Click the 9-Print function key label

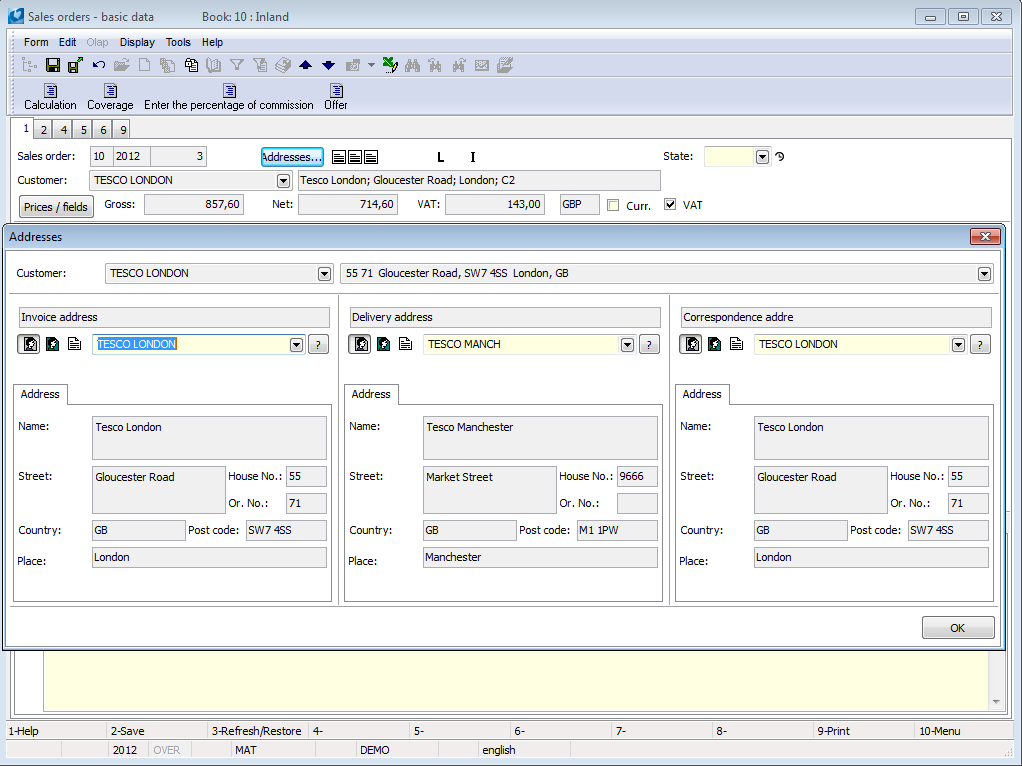coord(834,731)
